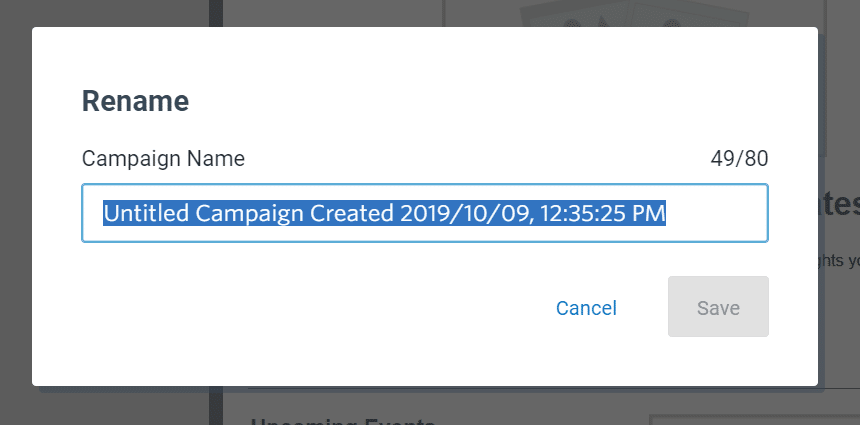860x425 pixels.
Task: Click the Rename dialog heading
Action: coord(135,101)
